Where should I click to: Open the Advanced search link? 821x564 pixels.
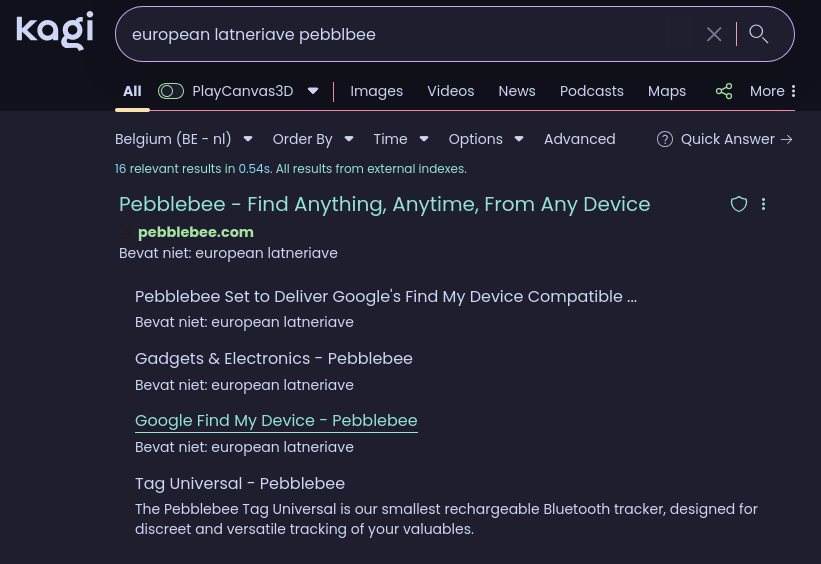pyautogui.click(x=579, y=139)
